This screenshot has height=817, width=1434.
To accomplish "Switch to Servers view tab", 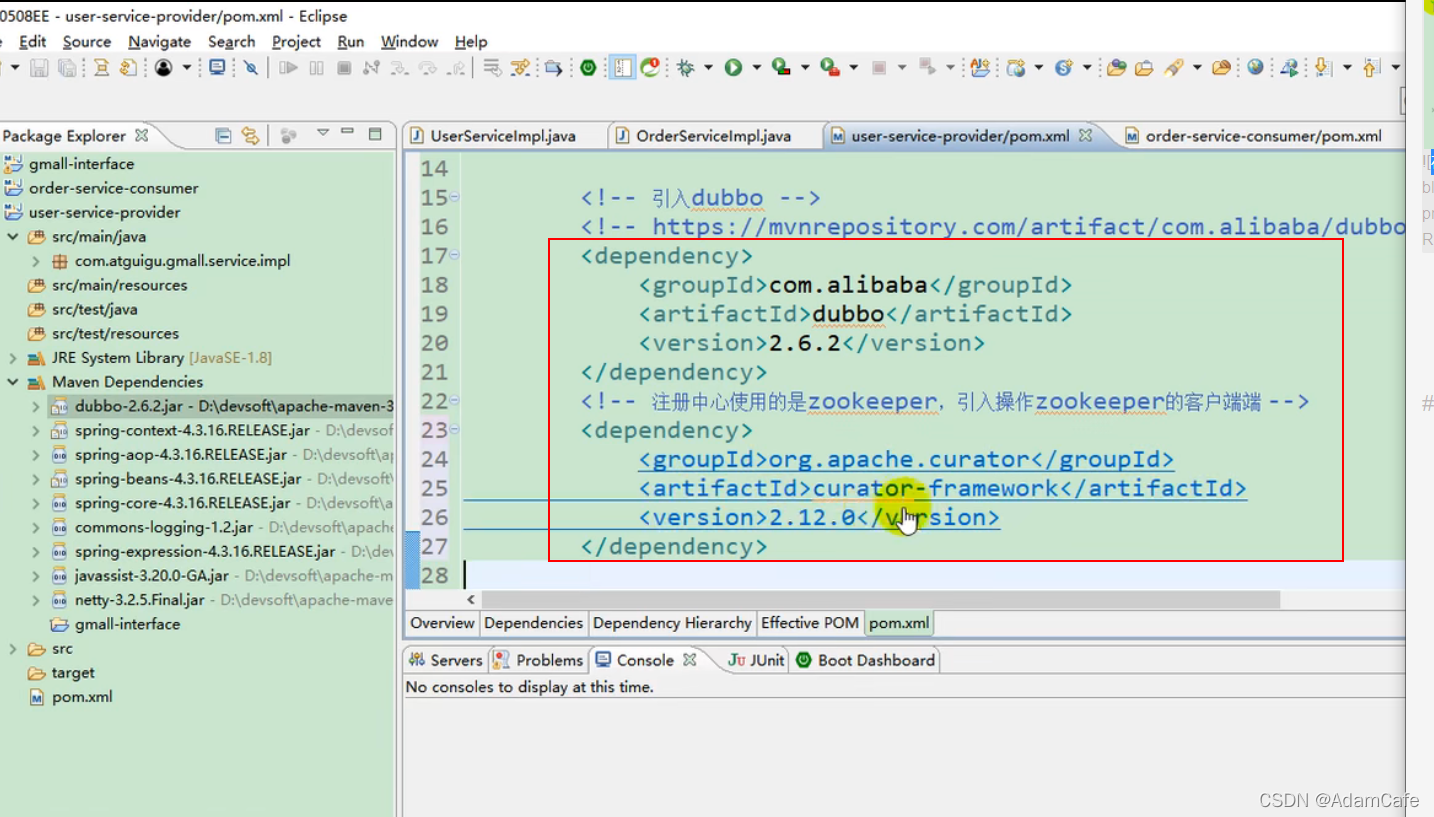I will 446,660.
